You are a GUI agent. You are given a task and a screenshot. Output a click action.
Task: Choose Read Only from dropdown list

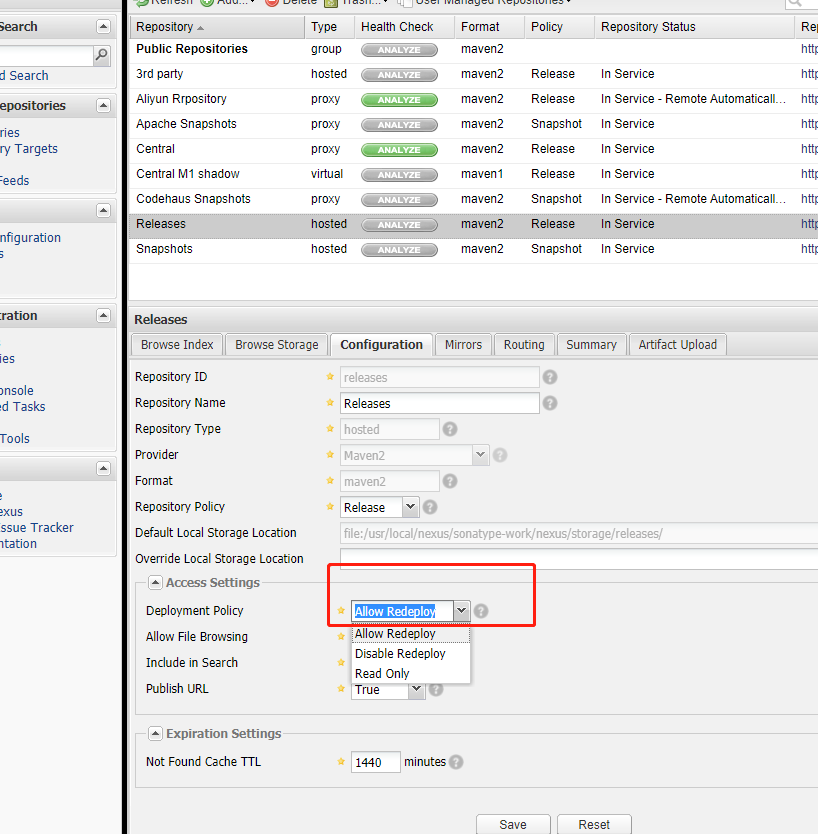click(411, 674)
